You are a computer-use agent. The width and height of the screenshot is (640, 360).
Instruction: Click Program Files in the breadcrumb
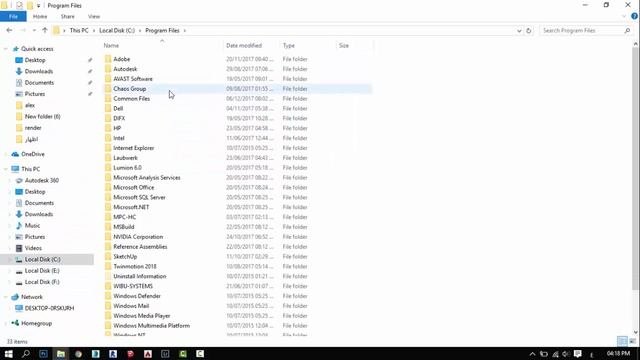pyautogui.click(x=162, y=31)
